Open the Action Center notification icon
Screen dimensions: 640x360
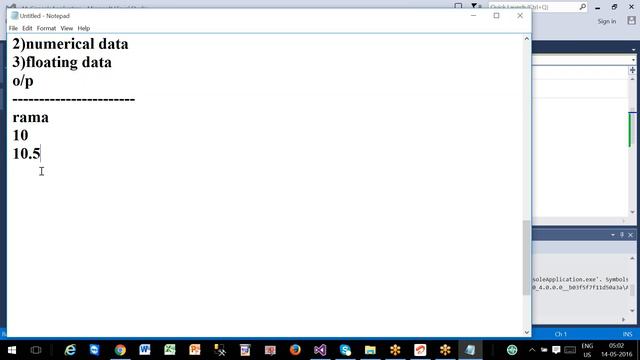coord(556,350)
